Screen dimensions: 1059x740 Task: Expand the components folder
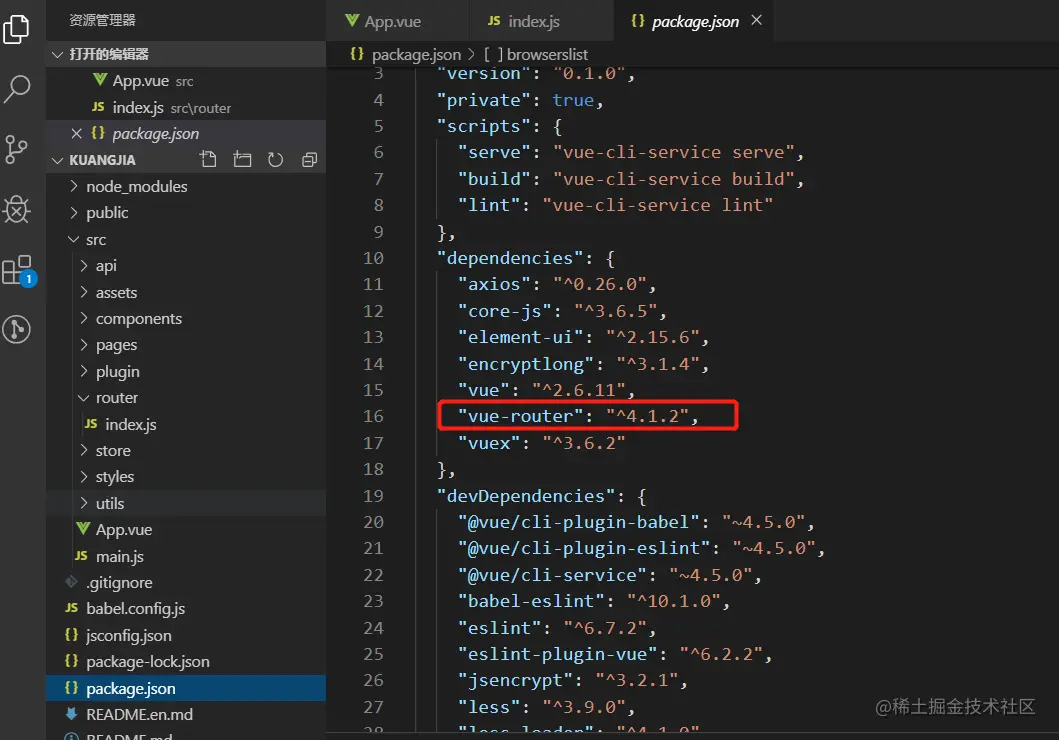(84, 318)
